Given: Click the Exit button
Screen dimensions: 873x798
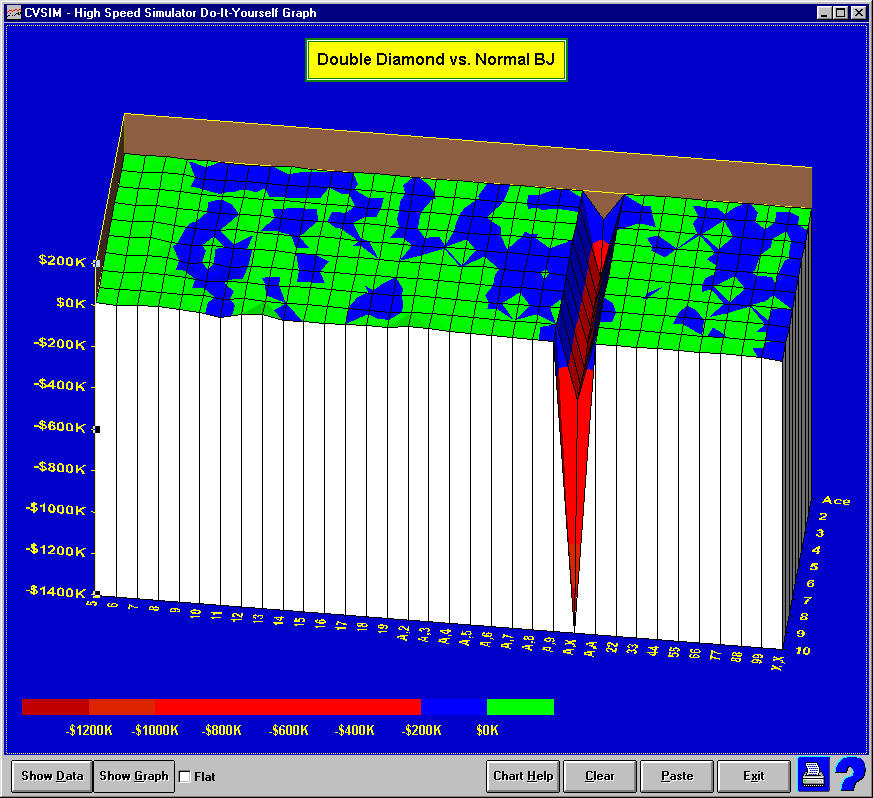Looking at the screenshot, I should click(753, 776).
